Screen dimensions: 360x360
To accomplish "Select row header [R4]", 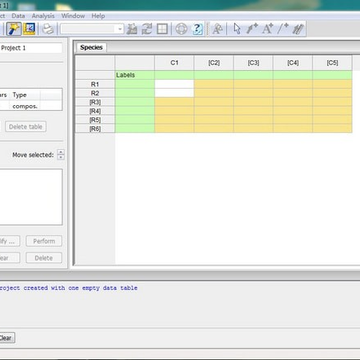I will click(95, 111).
